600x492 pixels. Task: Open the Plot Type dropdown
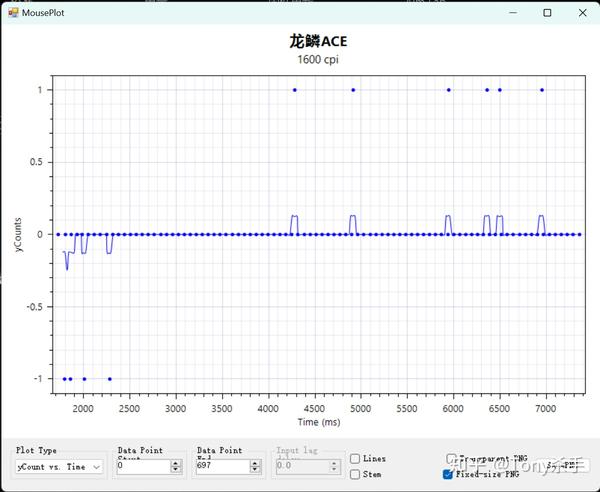click(x=59, y=467)
